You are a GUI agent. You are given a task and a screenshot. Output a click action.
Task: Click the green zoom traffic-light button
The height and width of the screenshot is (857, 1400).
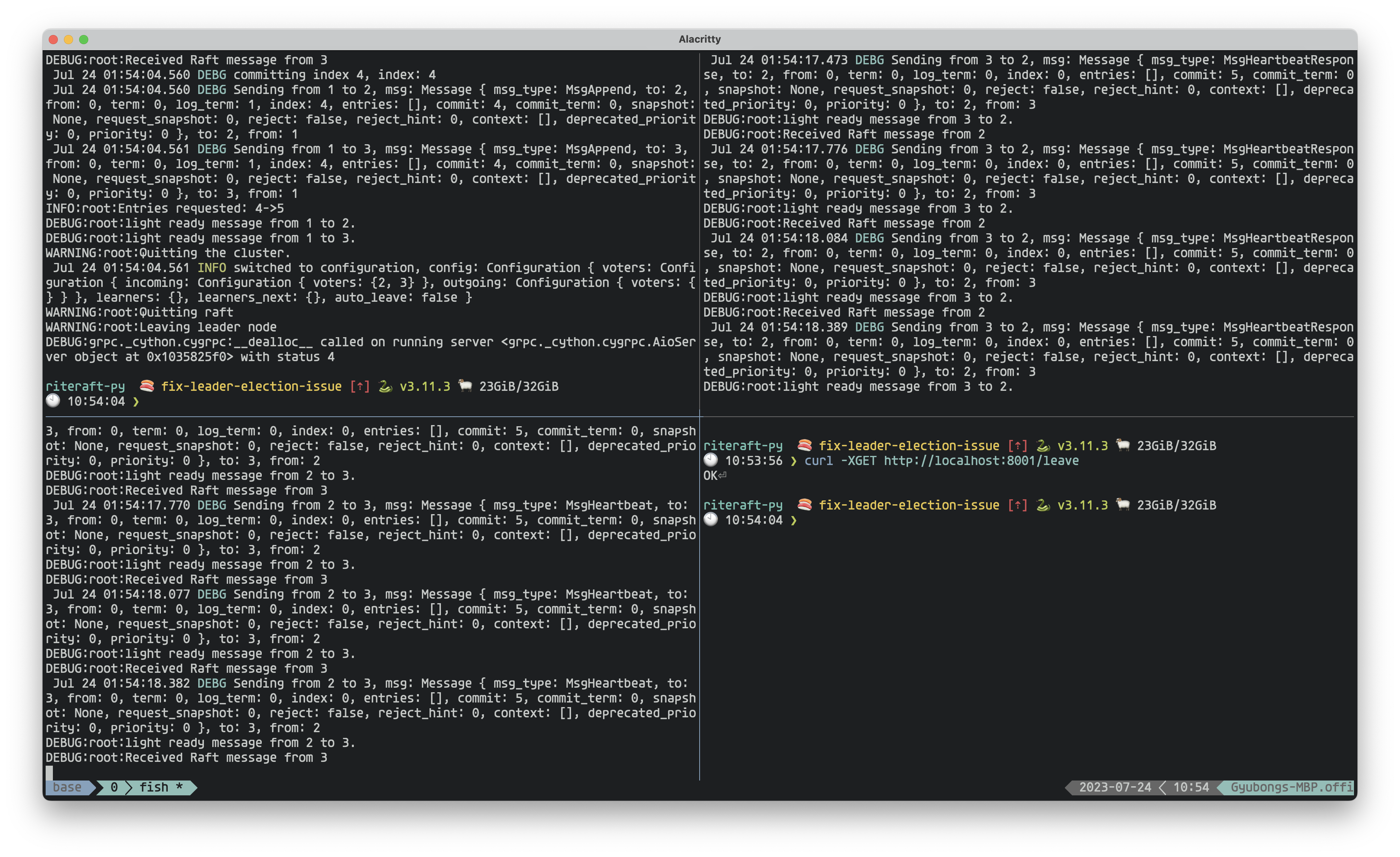click(84, 39)
